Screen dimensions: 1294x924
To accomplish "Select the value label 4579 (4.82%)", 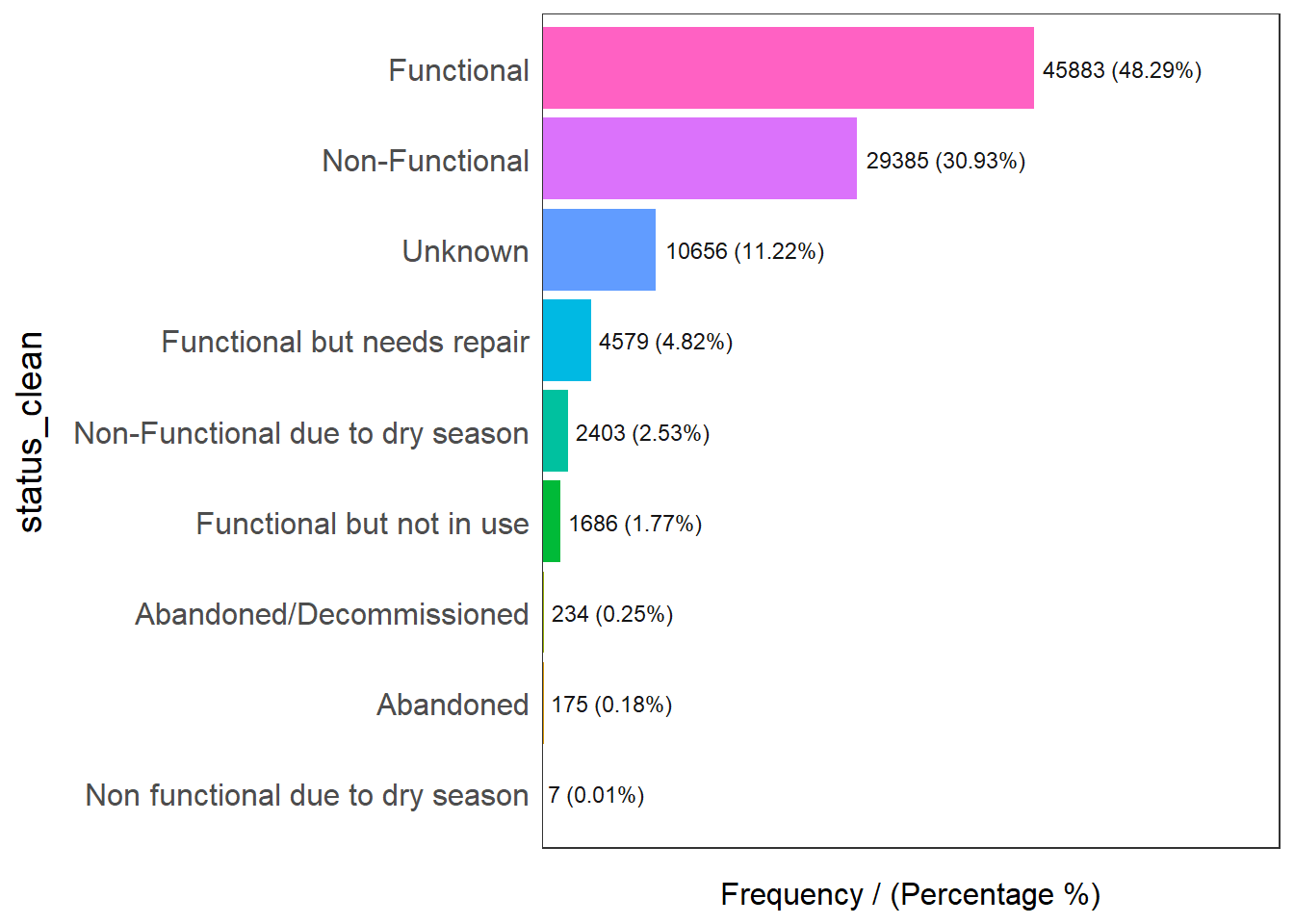I will click(665, 342).
